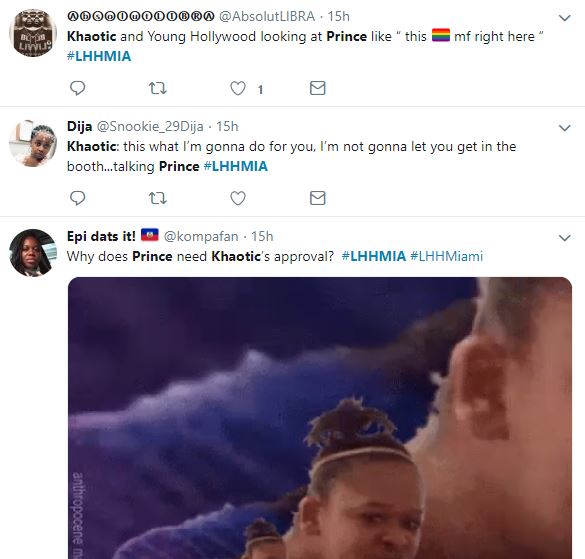Open #LHHMIA hashtag in AbsolutLIBRA tweet
This screenshot has width=585, height=559.
point(99,56)
